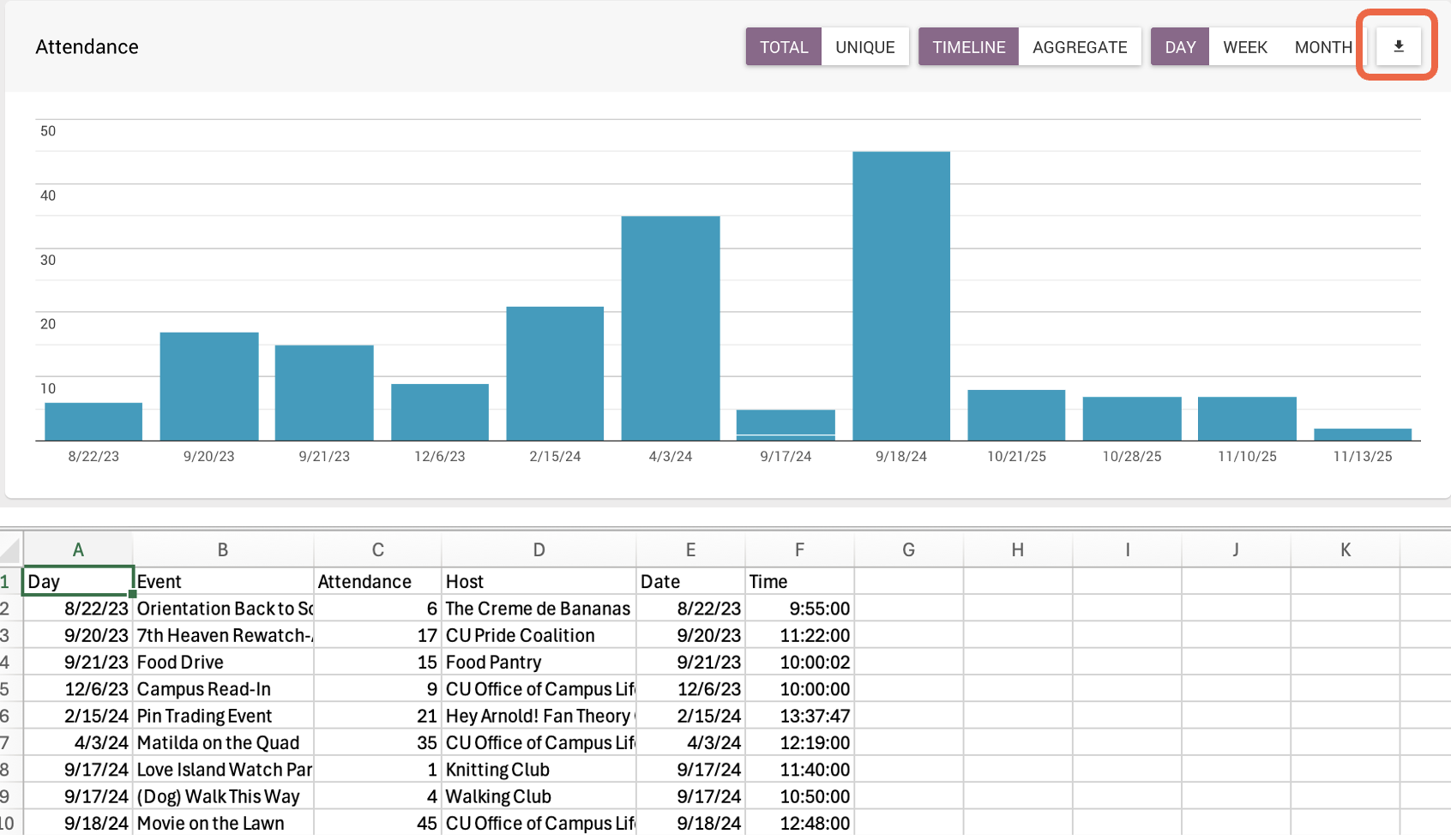
Task: Select cell A1 labeled Day
Action: tap(77, 580)
